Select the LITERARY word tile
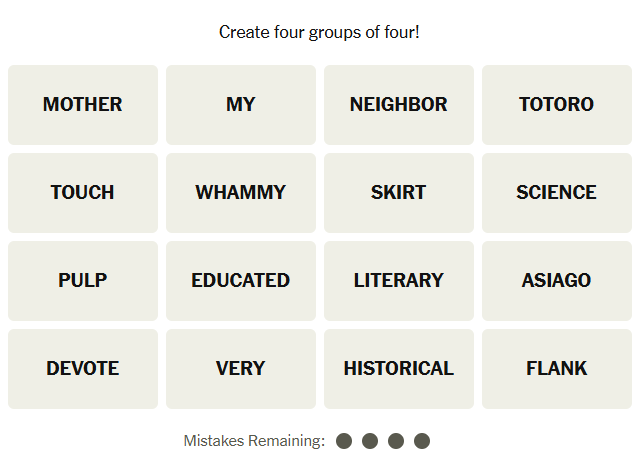Image resolution: width=640 pixels, height=454 pixels. tap(399, 281)
